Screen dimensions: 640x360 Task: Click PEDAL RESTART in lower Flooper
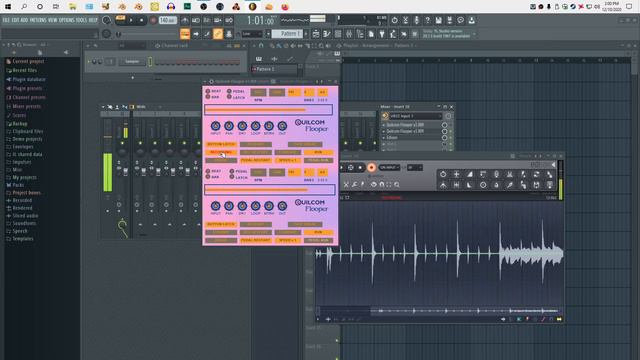[x=256, y=240]
